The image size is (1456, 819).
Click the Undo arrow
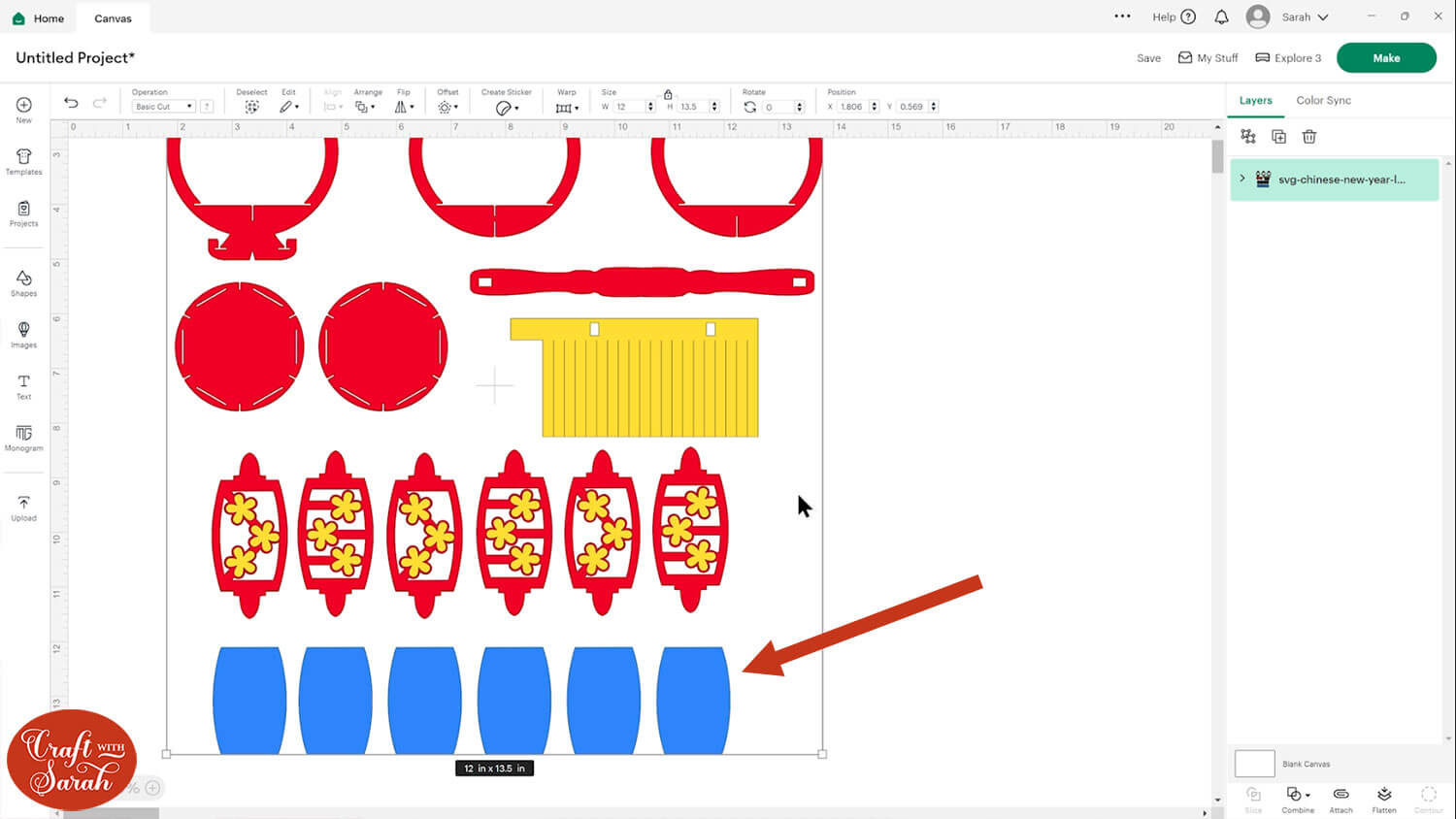(x=71, y=102)
